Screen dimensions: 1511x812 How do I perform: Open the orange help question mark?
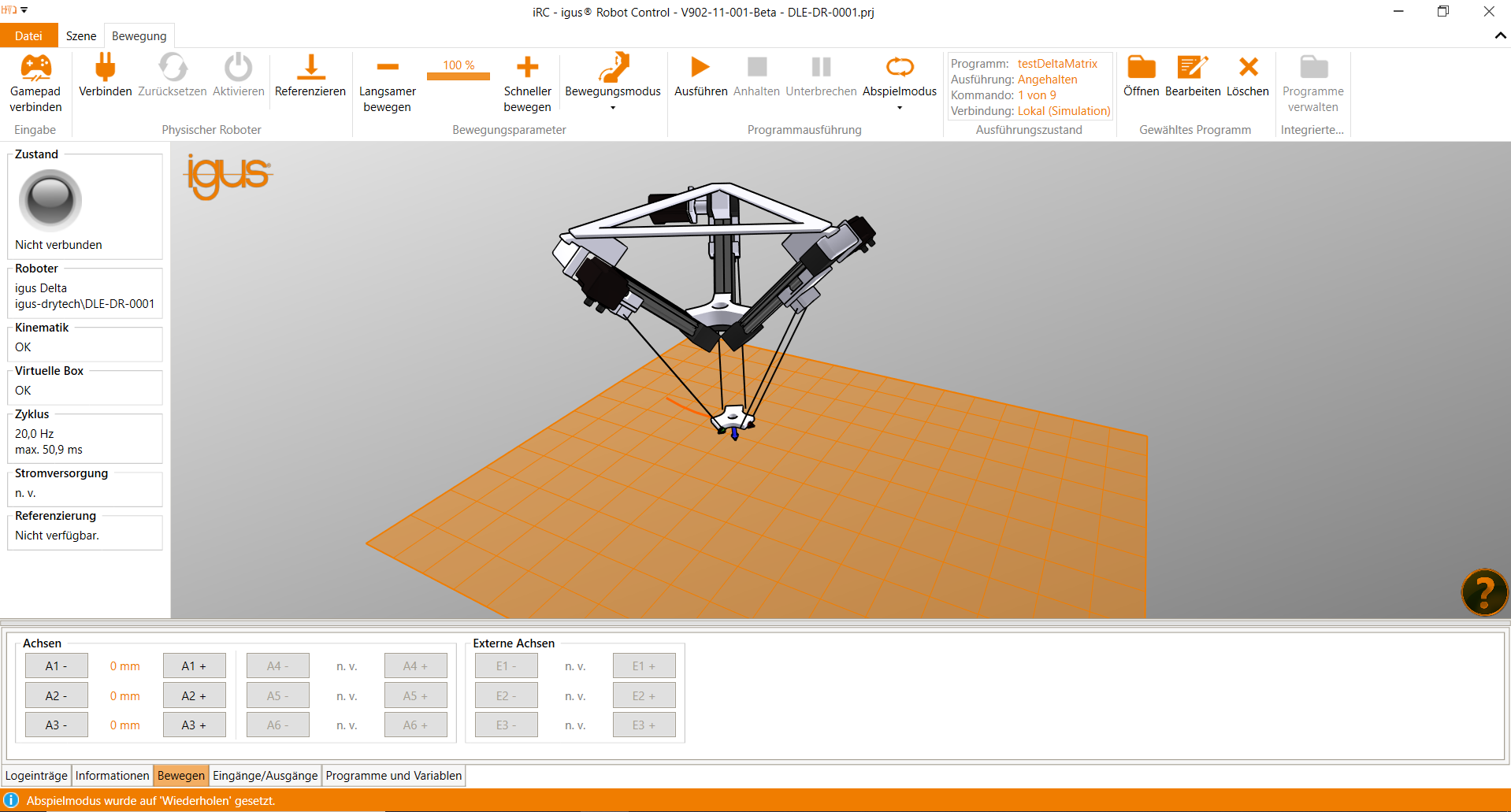1484,592
